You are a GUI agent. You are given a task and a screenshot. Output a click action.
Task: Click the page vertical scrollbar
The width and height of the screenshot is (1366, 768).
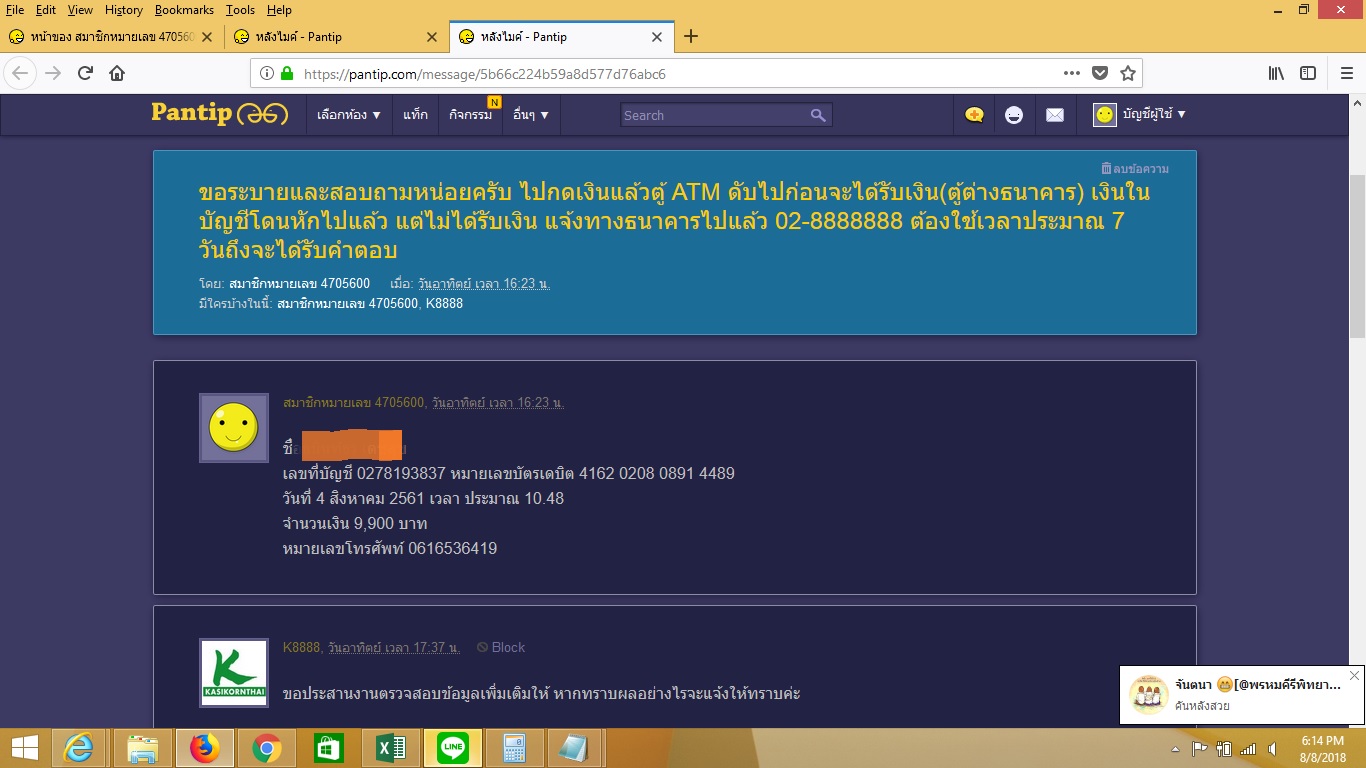(x=1357, y=255)
